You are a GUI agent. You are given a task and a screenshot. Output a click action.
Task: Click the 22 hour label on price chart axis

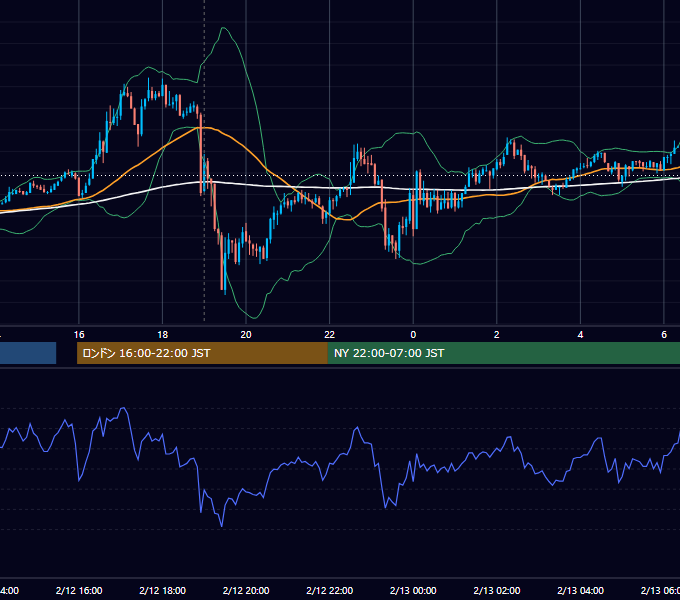coord(330,335)
